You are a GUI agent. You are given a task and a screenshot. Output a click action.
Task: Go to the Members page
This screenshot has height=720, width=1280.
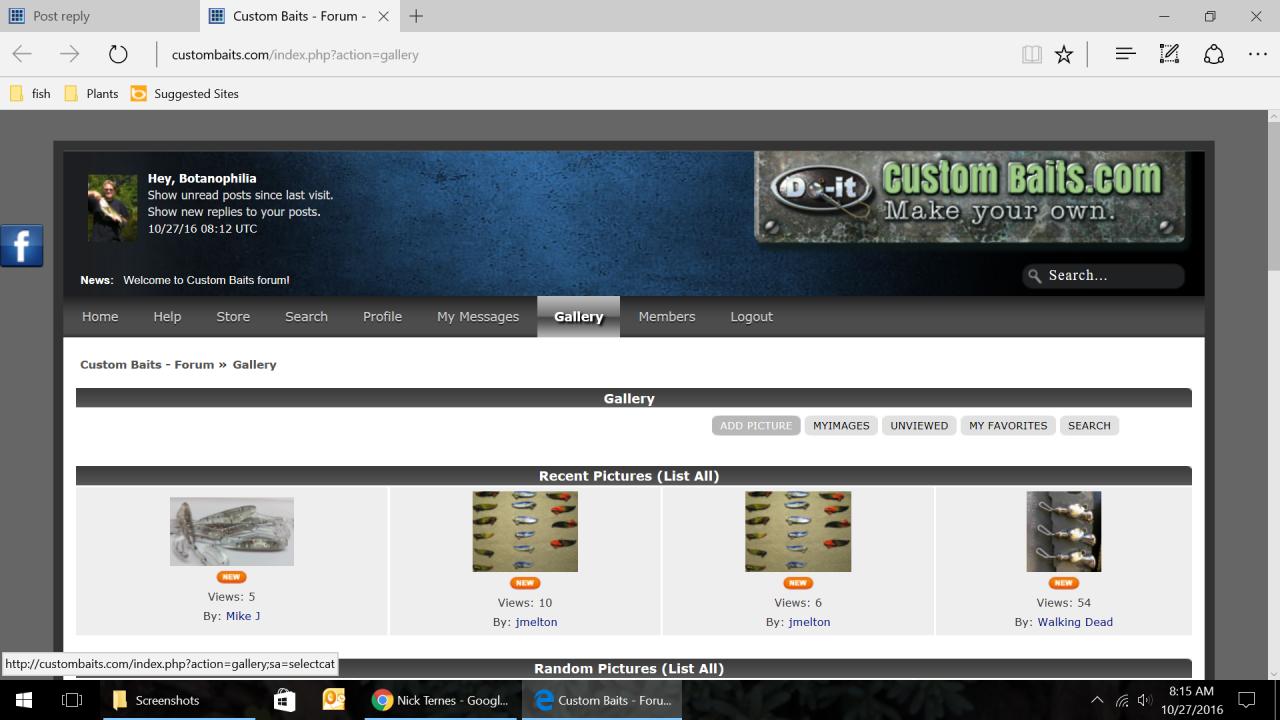point(666,317)
